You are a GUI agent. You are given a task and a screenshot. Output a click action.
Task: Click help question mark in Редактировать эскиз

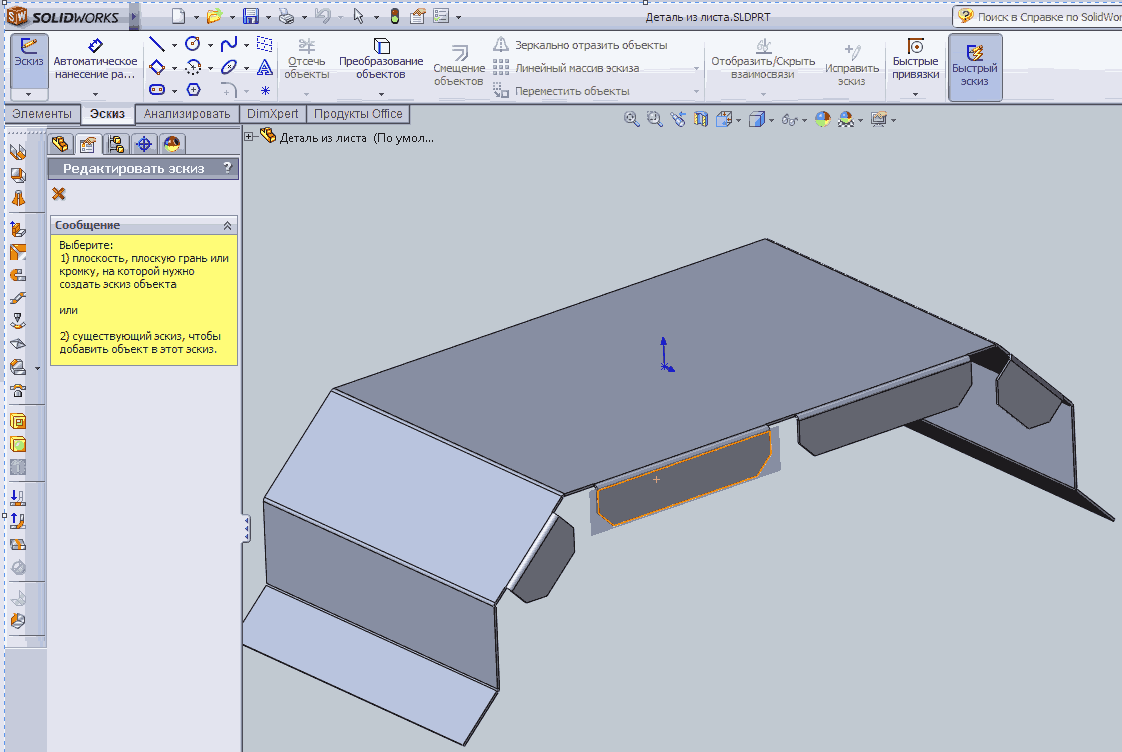[228, 168]
